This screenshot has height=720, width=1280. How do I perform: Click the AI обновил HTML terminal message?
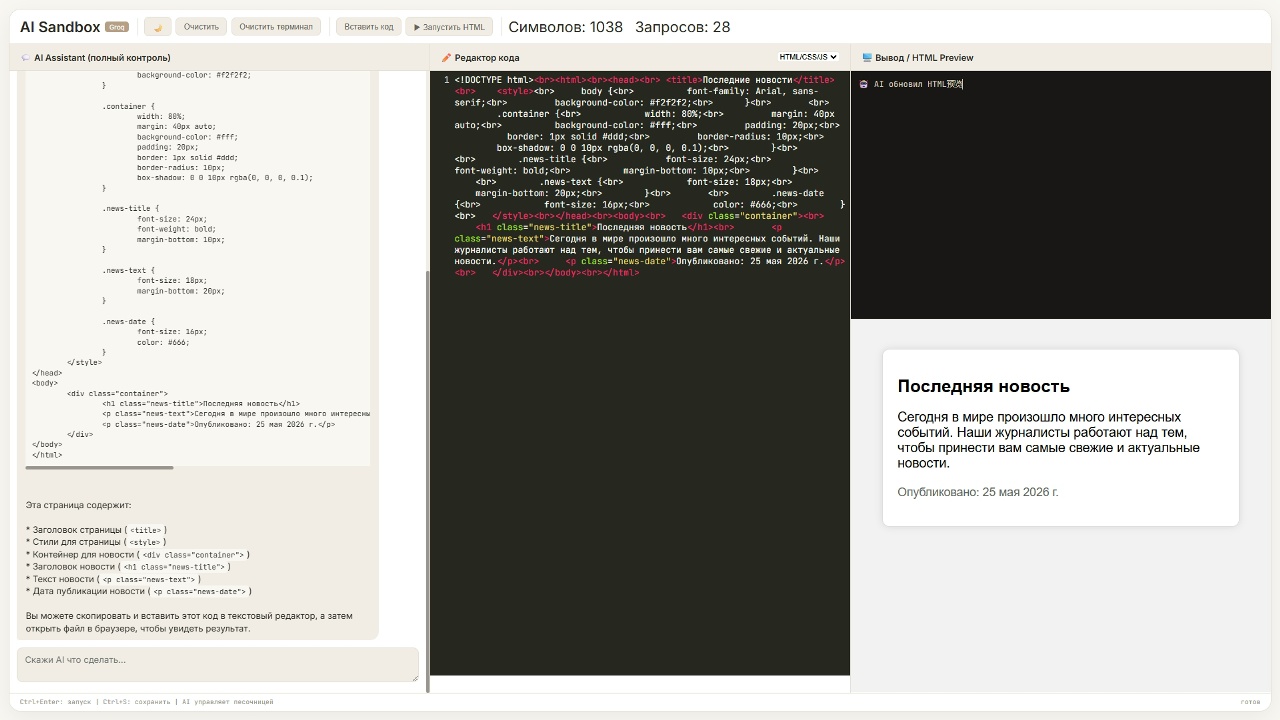coord(918,85)
